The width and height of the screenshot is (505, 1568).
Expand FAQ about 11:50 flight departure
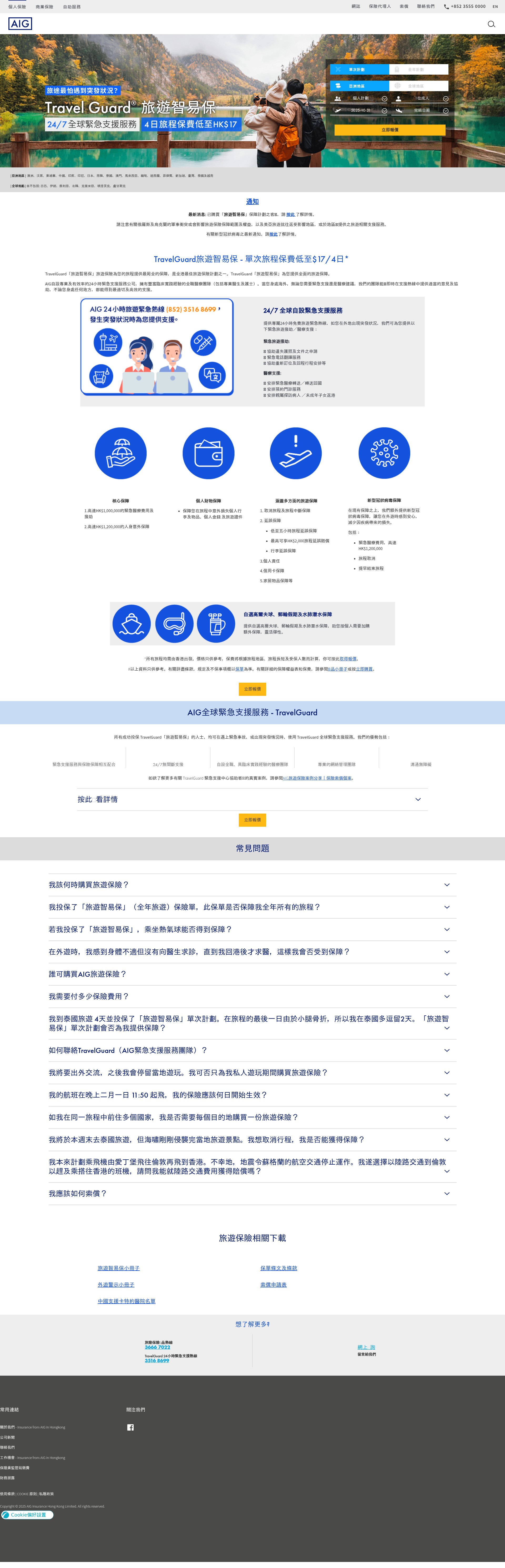(252, 1095)
